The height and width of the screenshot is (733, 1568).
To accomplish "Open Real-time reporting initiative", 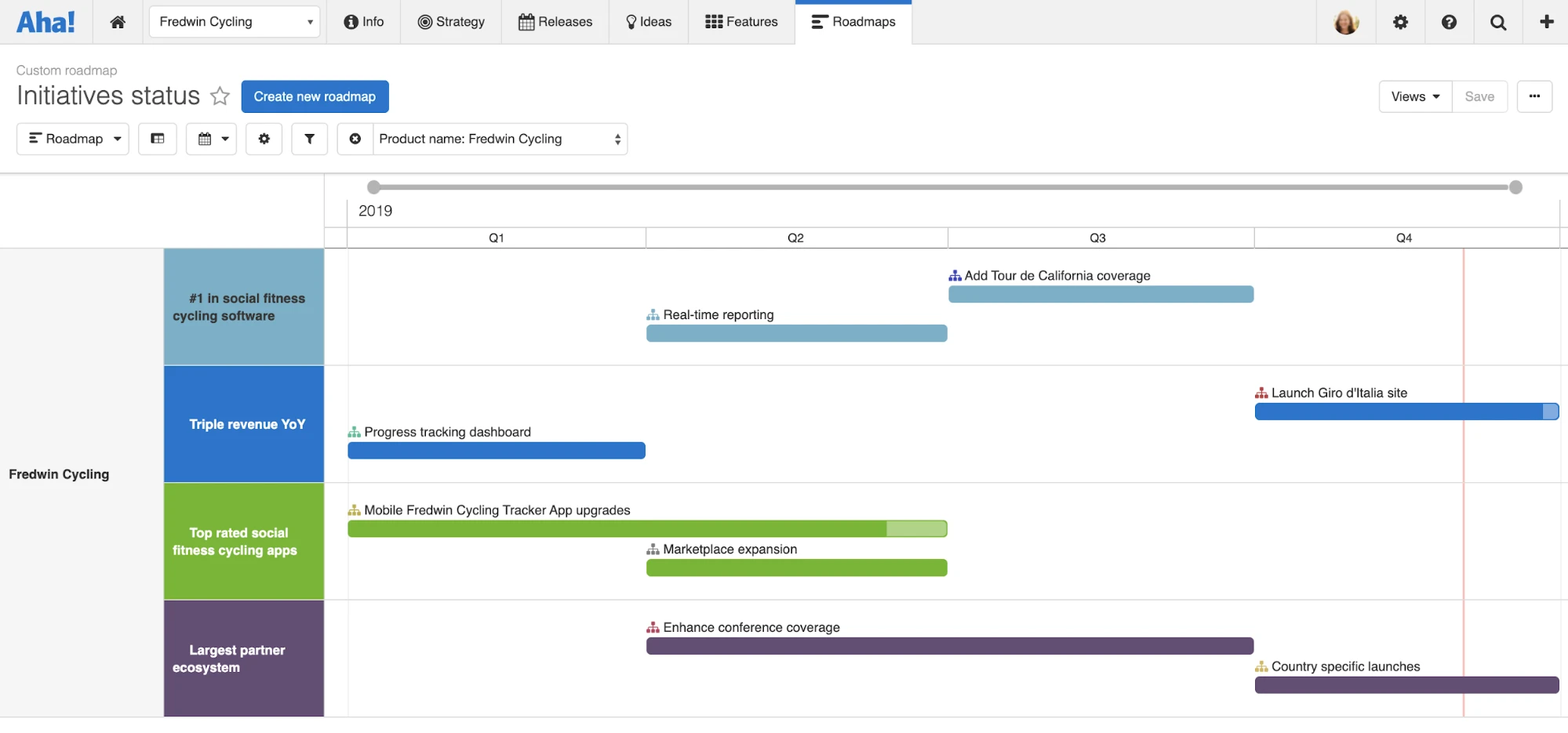I will coord(719,315).
